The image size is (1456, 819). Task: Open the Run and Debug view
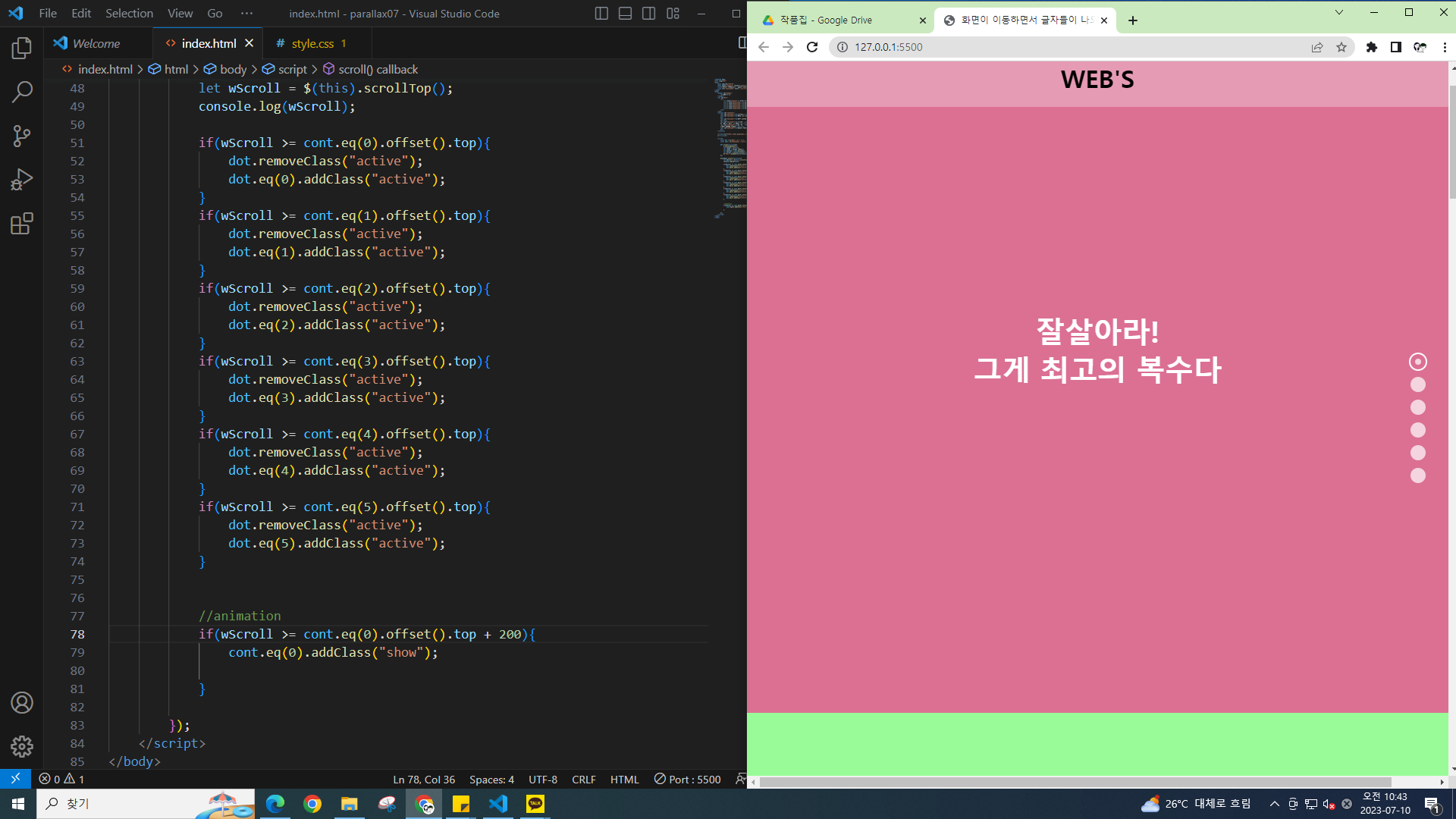tap(22, 180)
